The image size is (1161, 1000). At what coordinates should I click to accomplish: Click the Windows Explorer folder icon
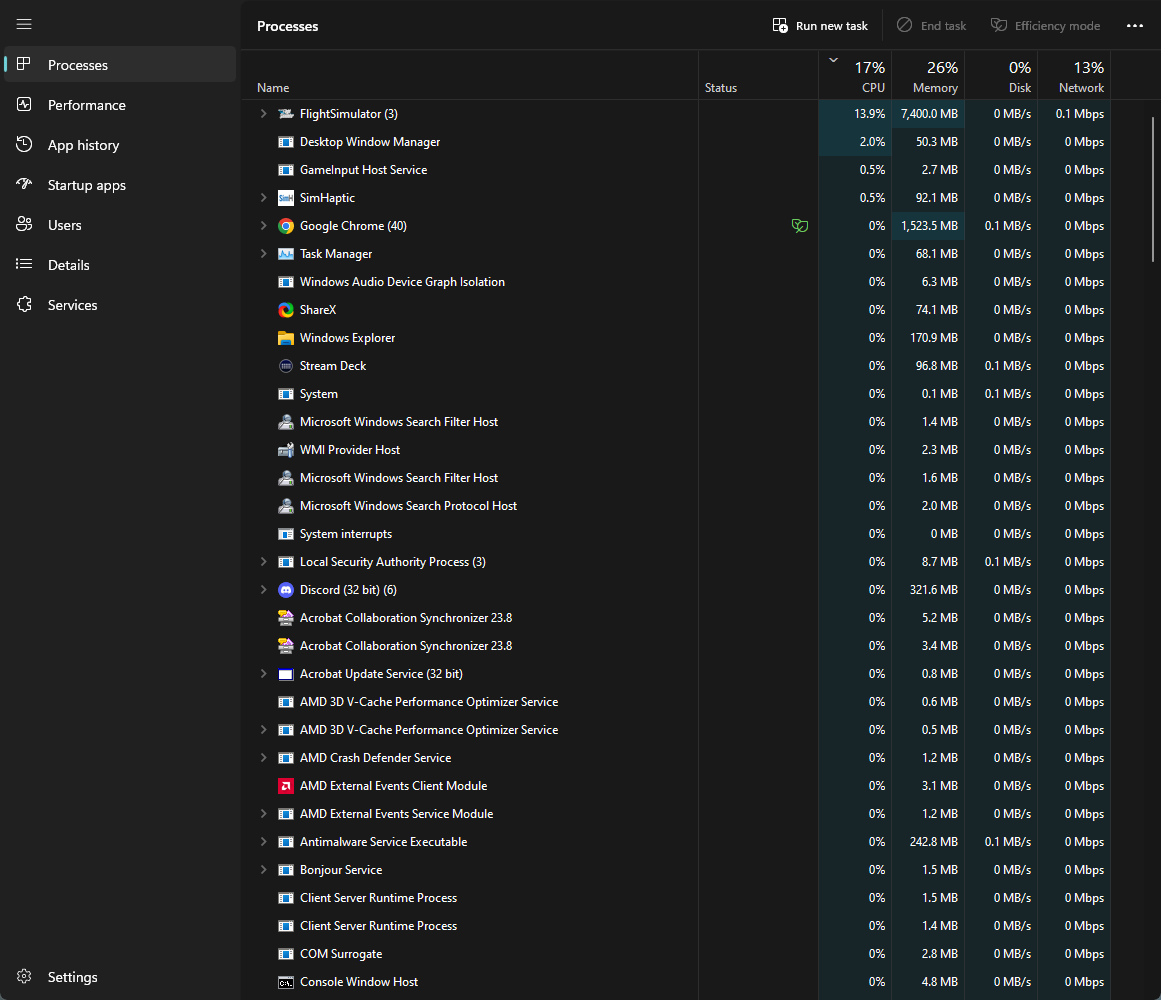[x=286, y=338]
